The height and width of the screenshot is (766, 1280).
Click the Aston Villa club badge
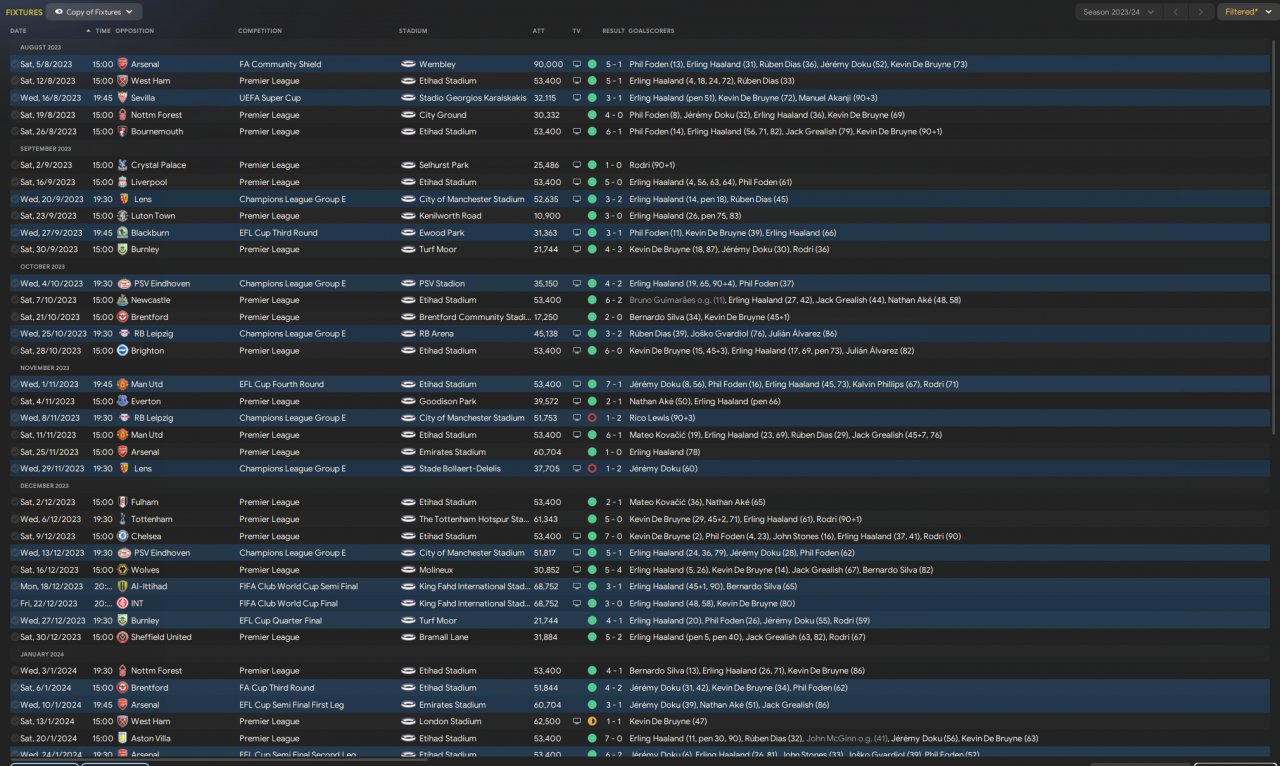[x=123, y=738]
